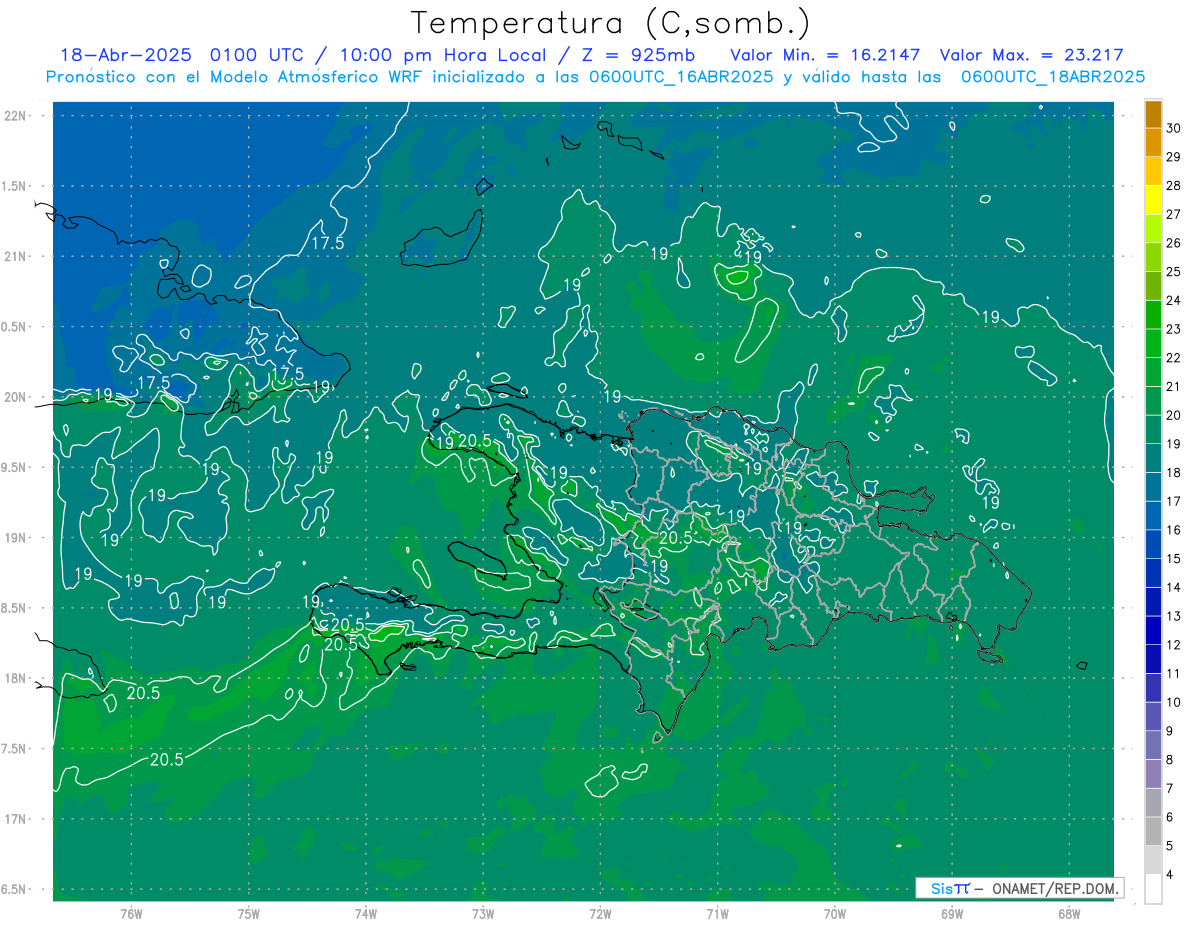
Task: Click the legend number "15"
Action: pyautogui.click(x=1173, y=559)
